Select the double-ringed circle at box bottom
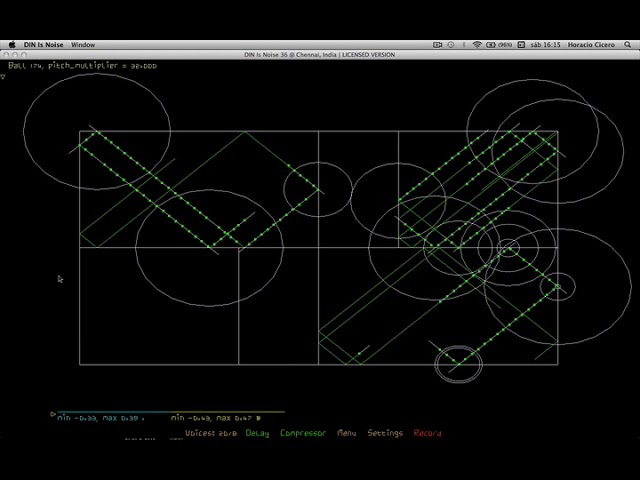Screen dimensions: 640x480 (x=458, y=364)
